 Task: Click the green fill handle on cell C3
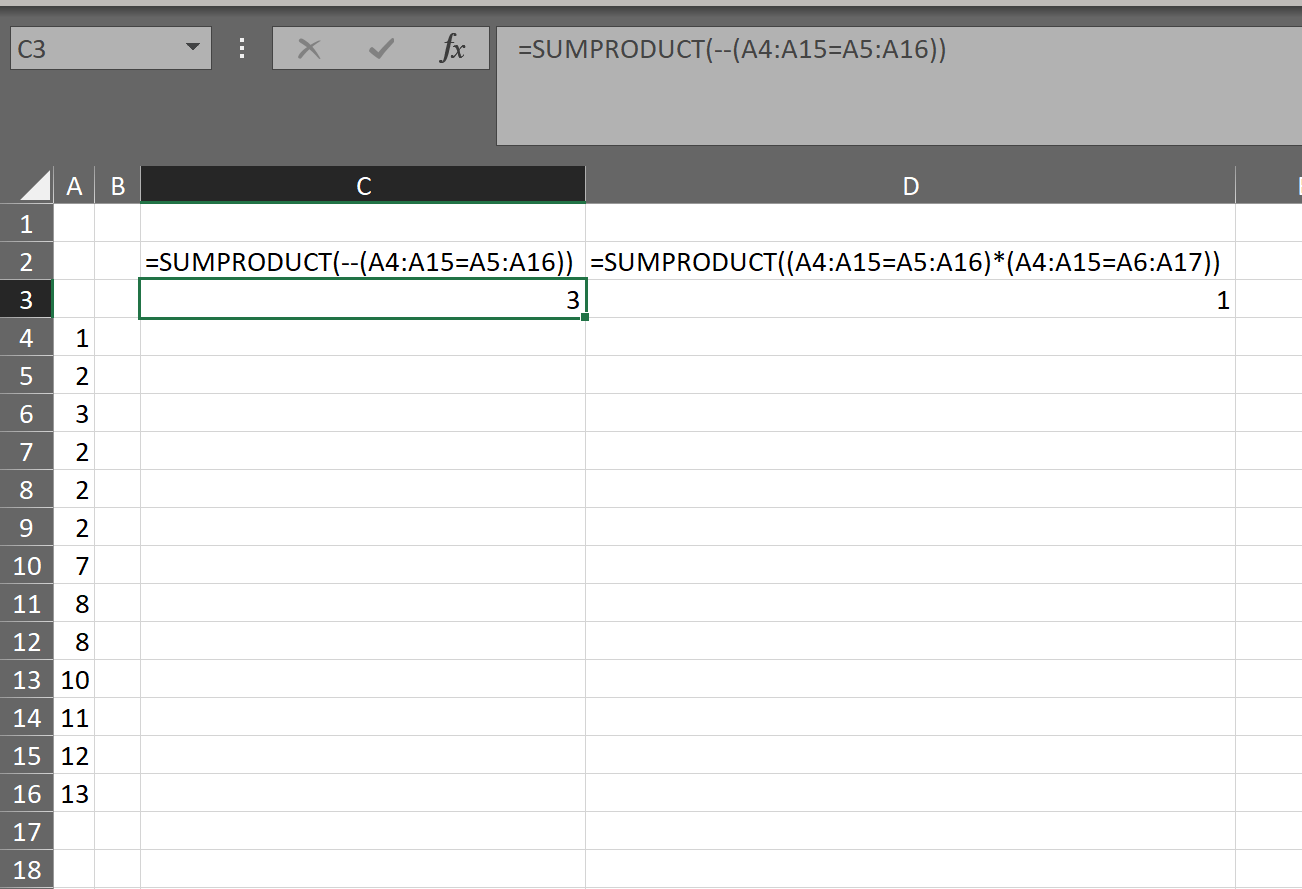pos(584,316)
